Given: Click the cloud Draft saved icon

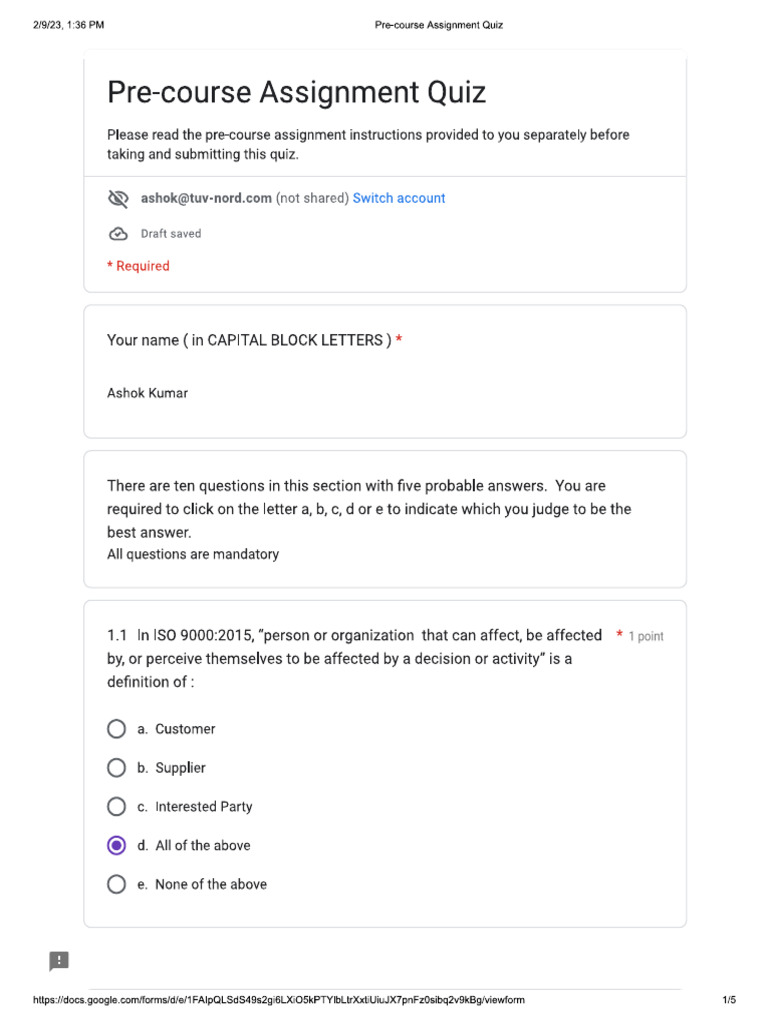Looking at the screenshot, I should 118,234.
